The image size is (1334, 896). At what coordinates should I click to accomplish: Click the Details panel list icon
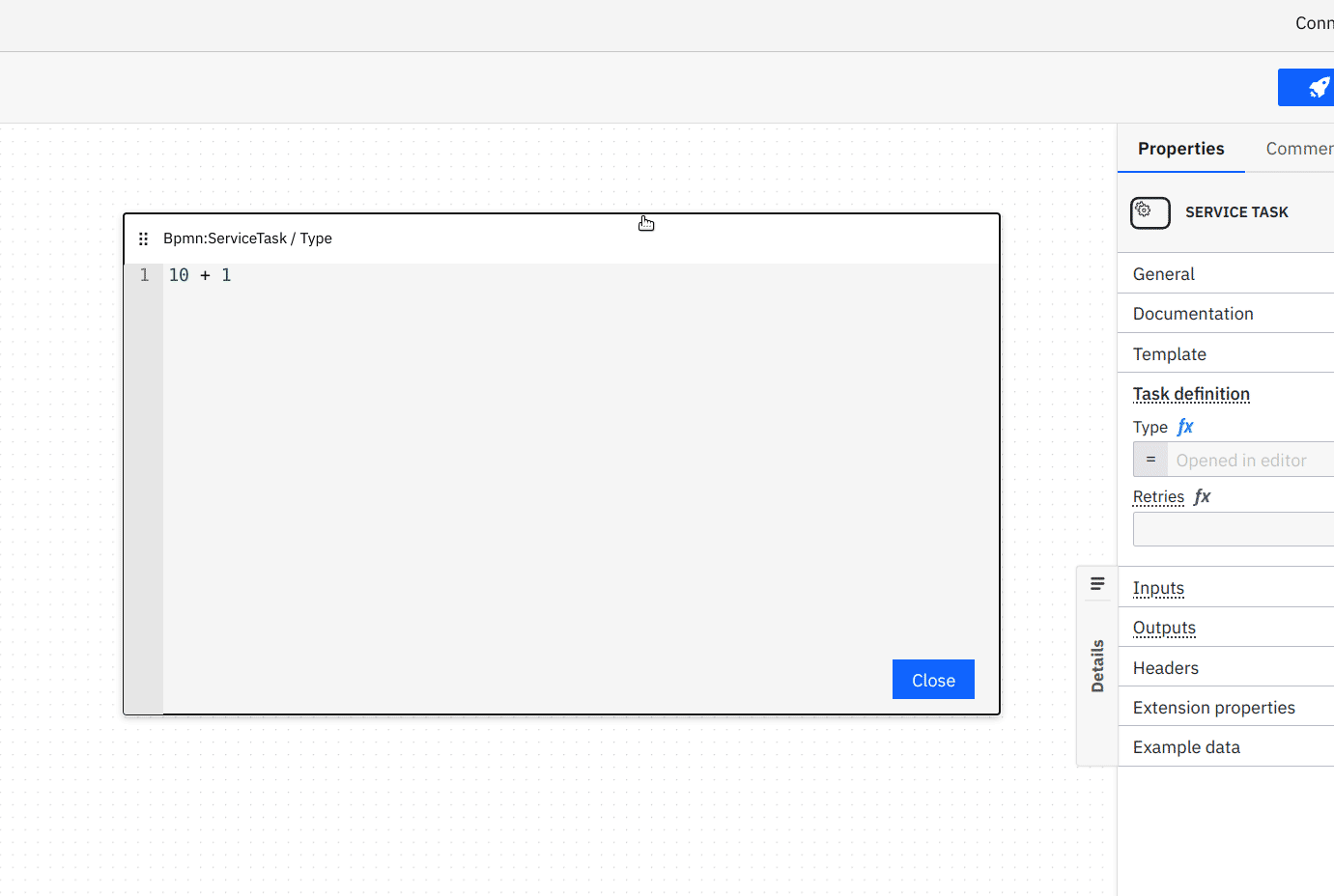pyautogui.click(x=1096, y=583)
